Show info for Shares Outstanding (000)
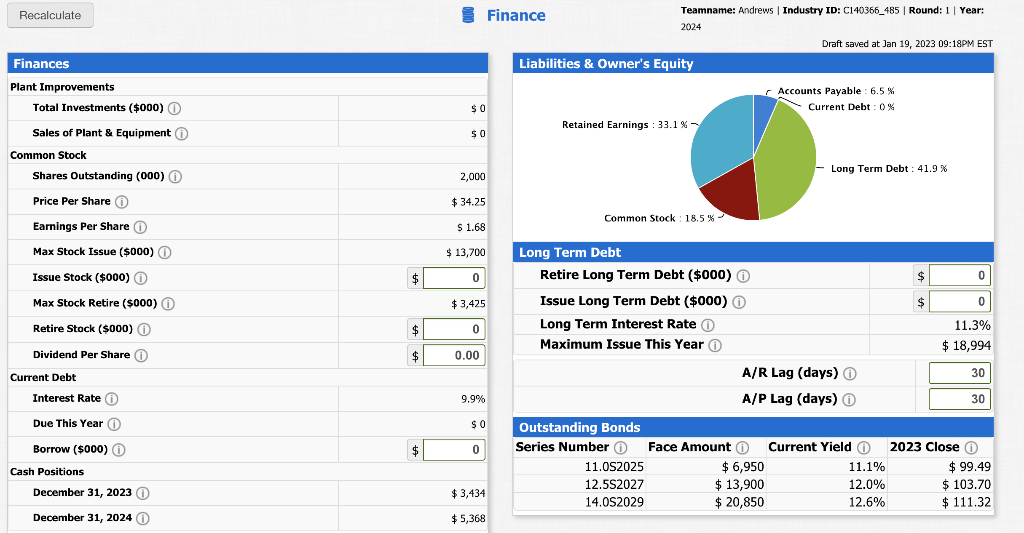The image size is (1024, 533). (175, 176)
